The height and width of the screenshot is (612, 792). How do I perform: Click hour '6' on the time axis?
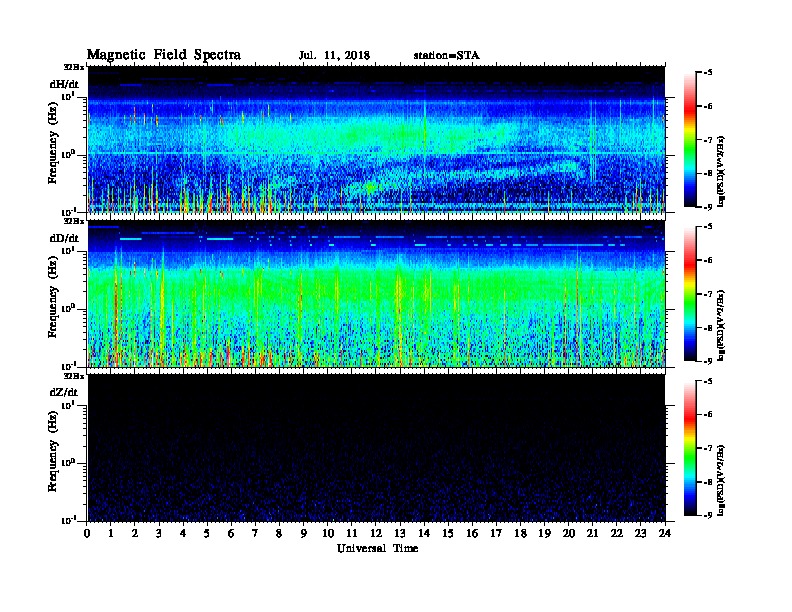[231, 534]
